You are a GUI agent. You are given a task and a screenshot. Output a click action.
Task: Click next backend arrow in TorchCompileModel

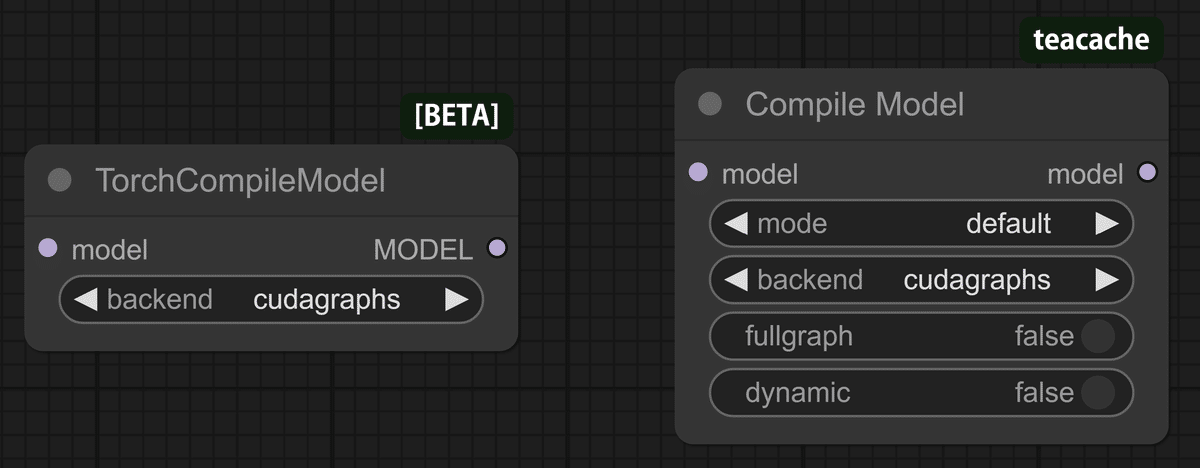[456, 299]
